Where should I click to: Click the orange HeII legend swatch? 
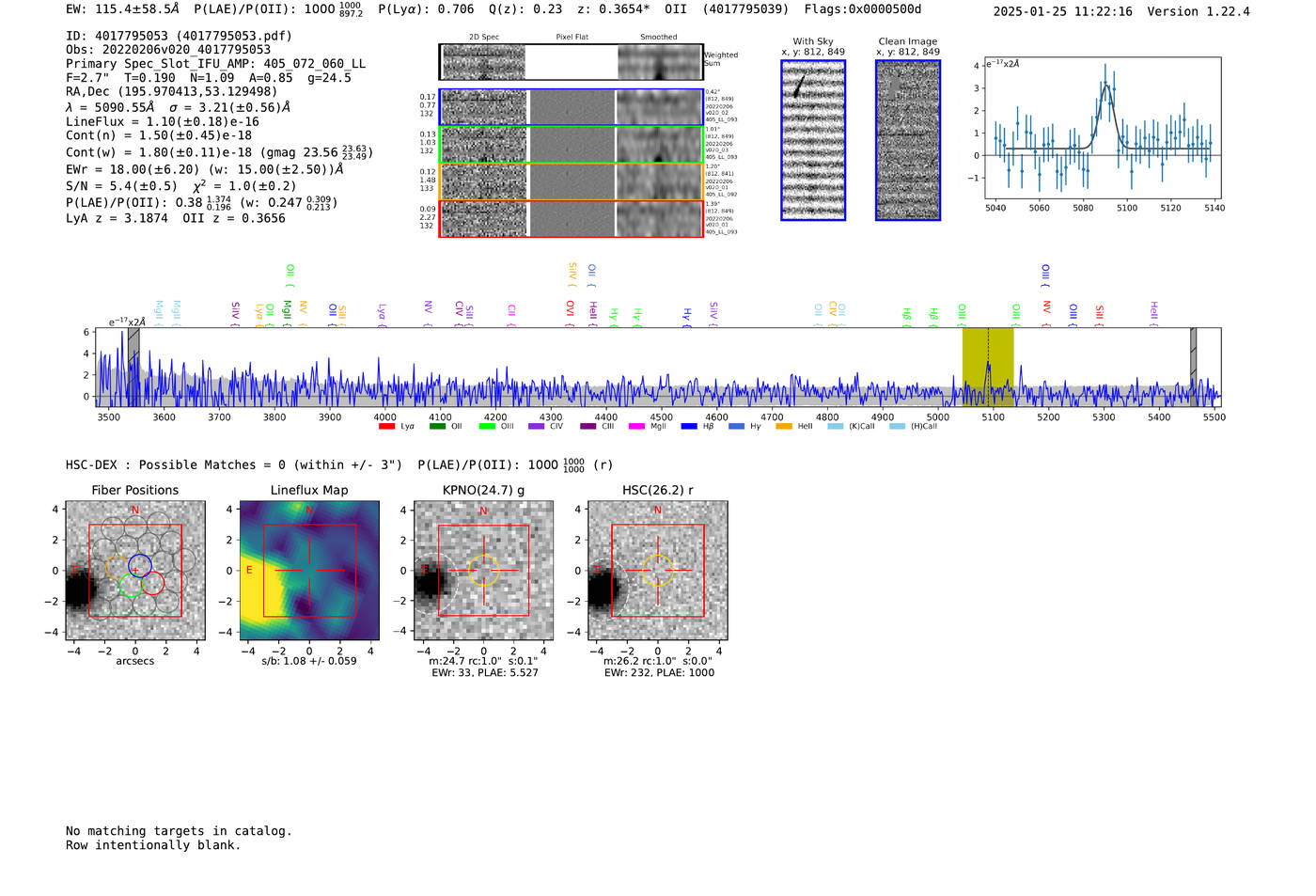pyautogui.click(x=784, y=427)
